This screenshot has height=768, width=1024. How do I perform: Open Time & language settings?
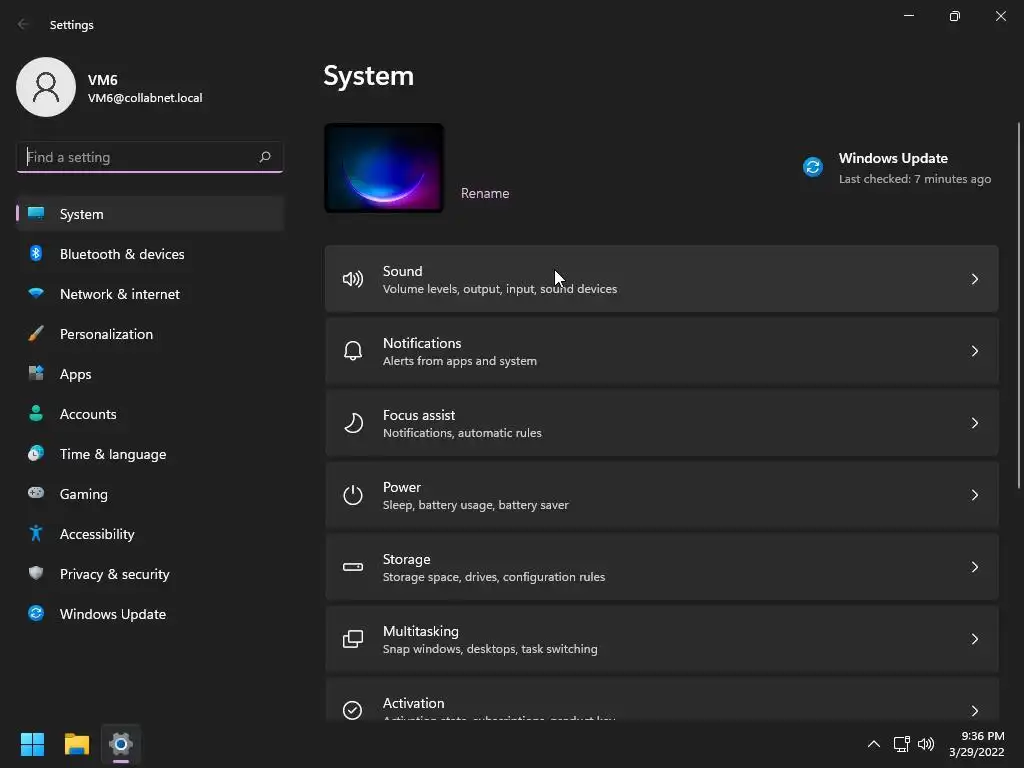(x=113, y=454)
